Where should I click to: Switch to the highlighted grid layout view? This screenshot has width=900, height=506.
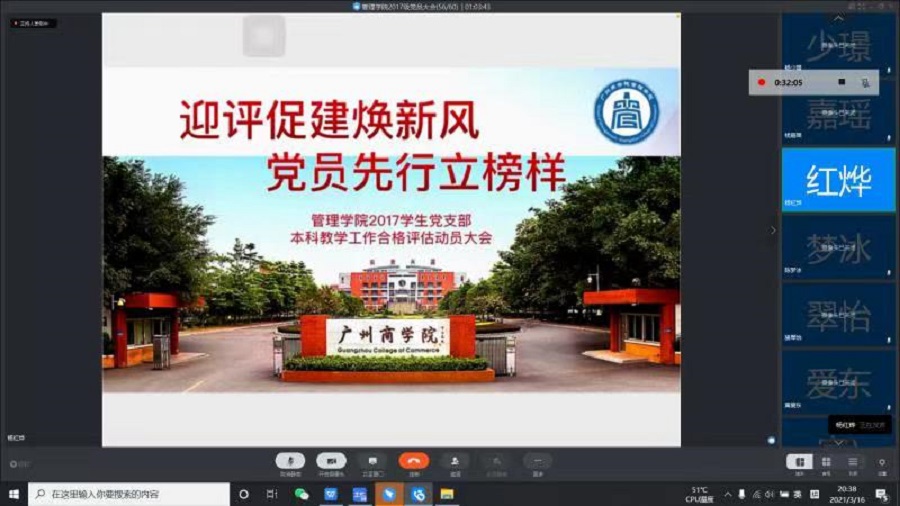(799, 461)
